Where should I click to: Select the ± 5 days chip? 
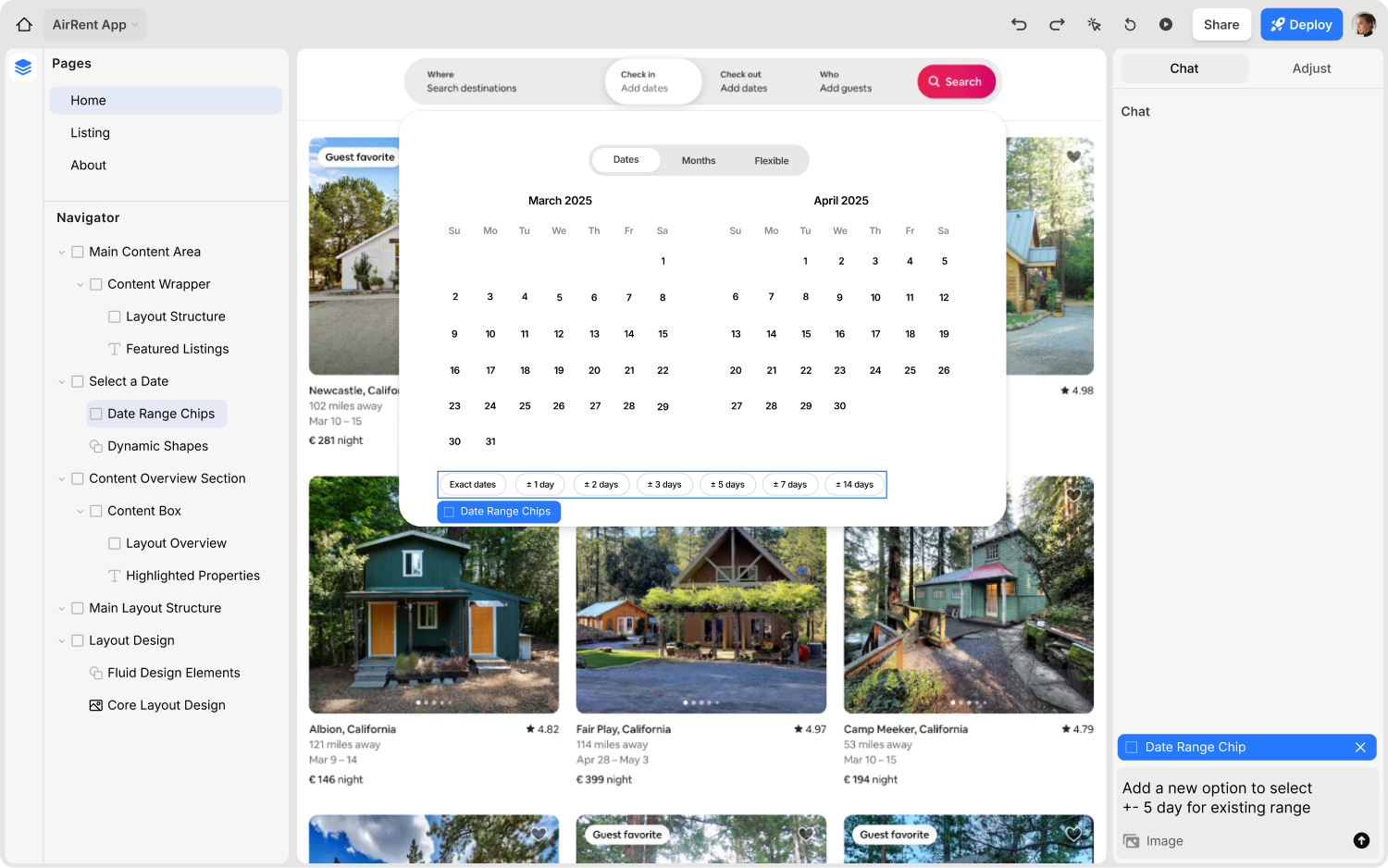pos(727,485)
